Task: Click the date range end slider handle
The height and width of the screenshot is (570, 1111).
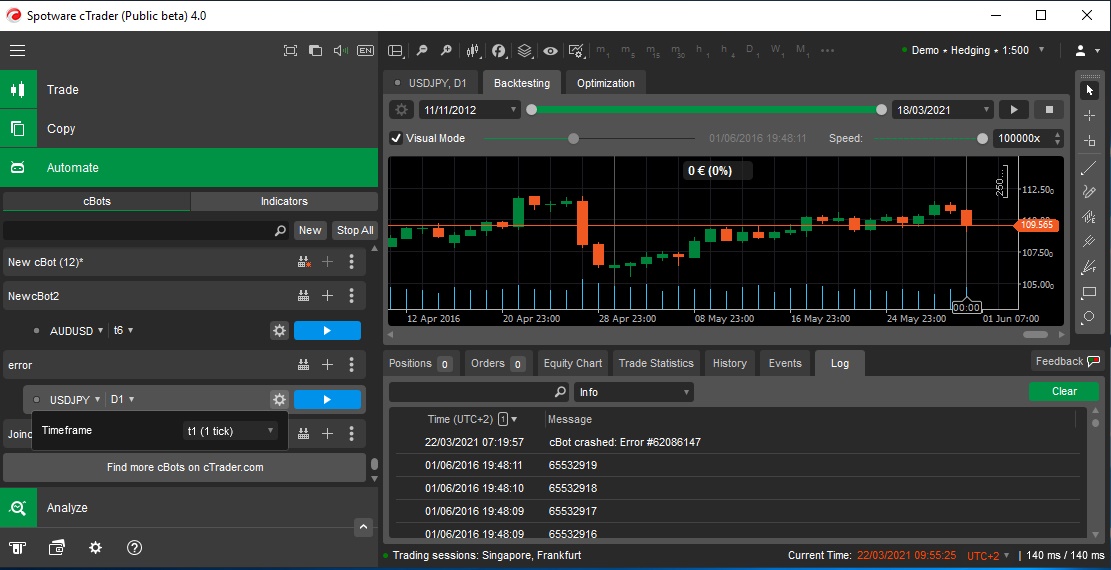Action: 881,110
